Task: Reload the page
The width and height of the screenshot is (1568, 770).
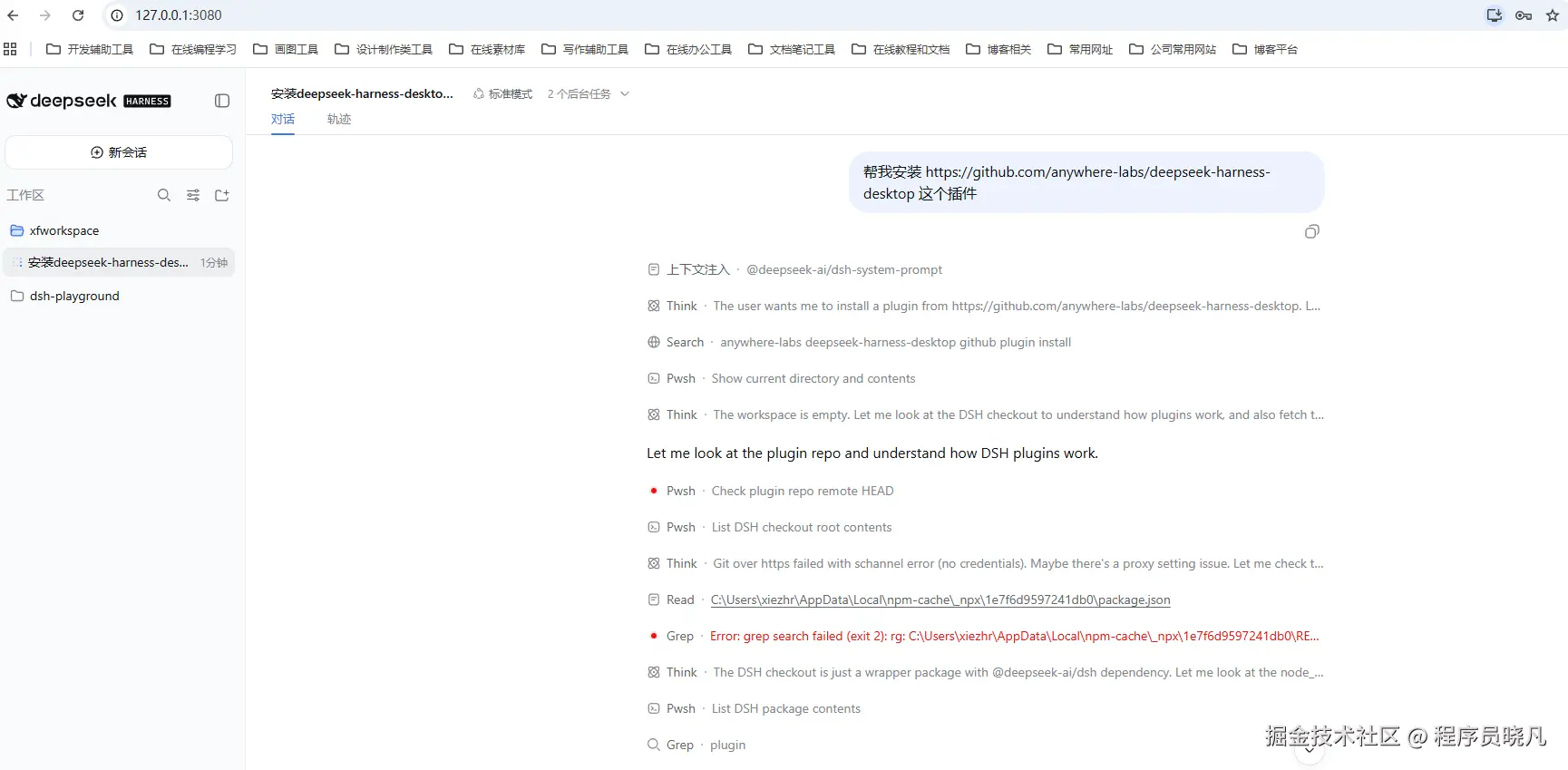Action: [x=78, y=15]
